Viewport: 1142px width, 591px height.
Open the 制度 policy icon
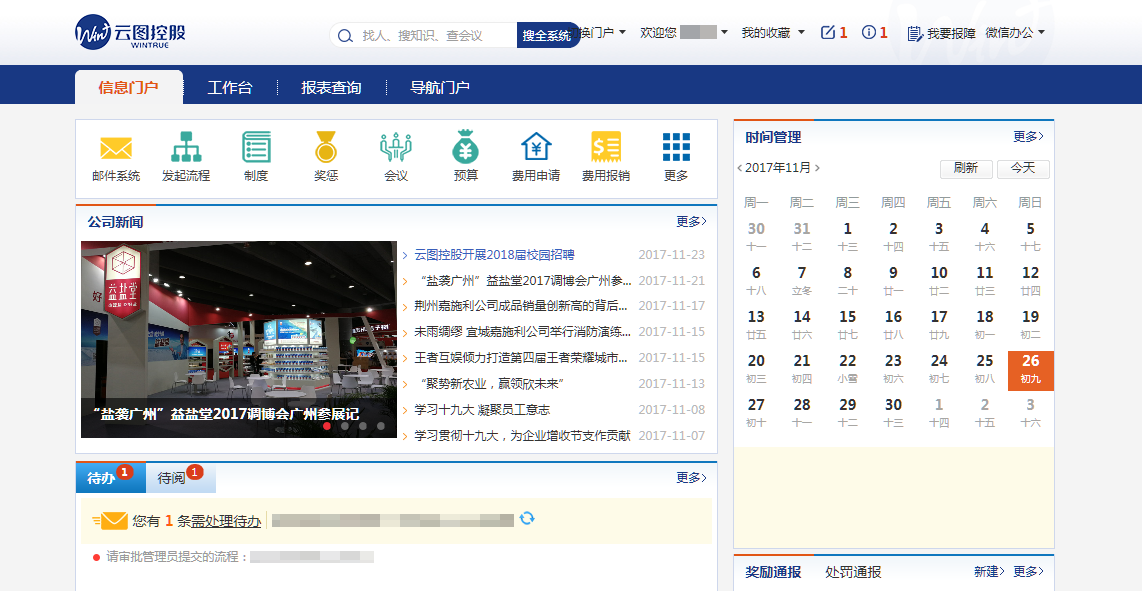click(256, 148)
